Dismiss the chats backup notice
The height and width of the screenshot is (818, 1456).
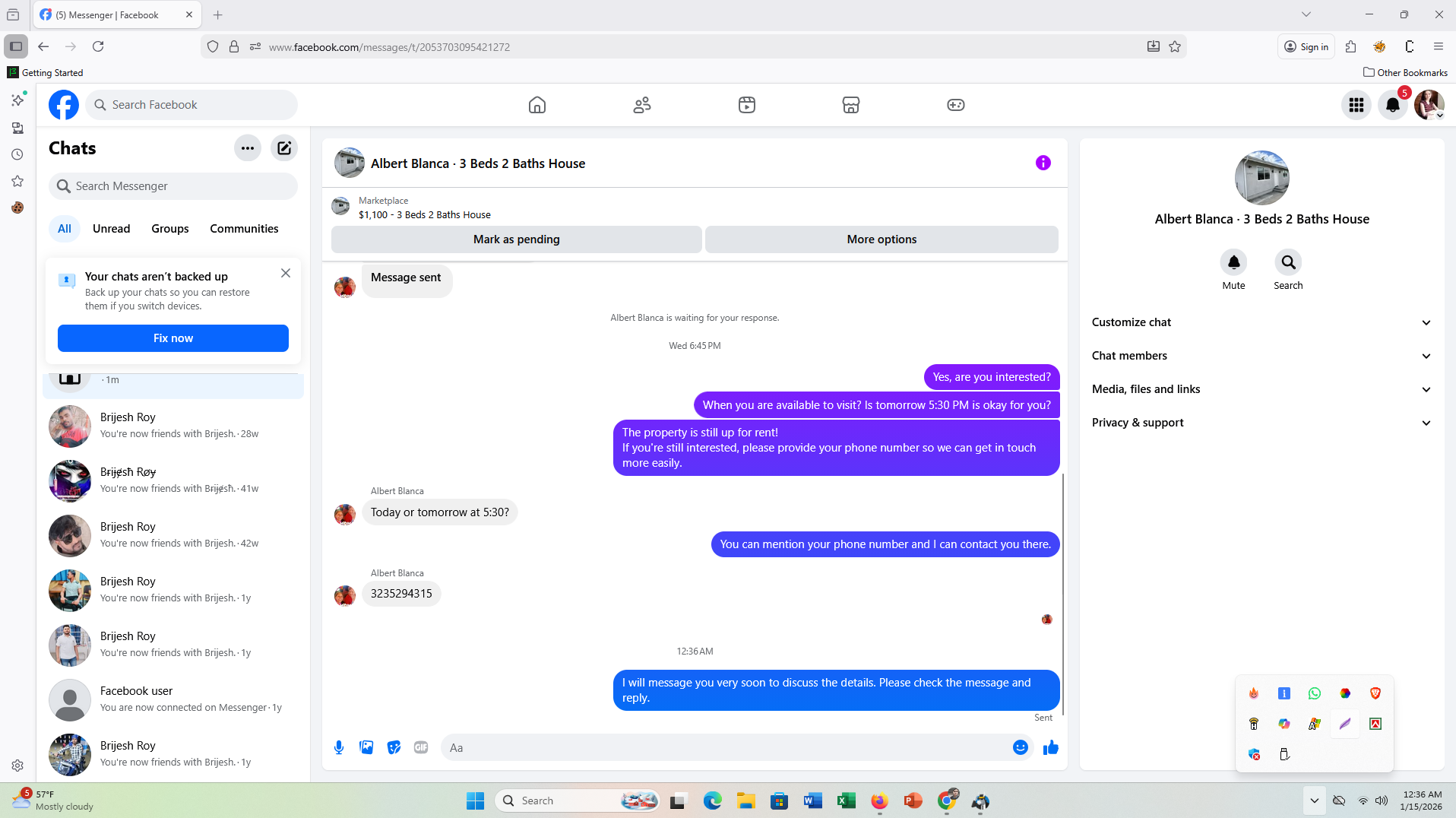pyautogui.click(x=286, y=273)
